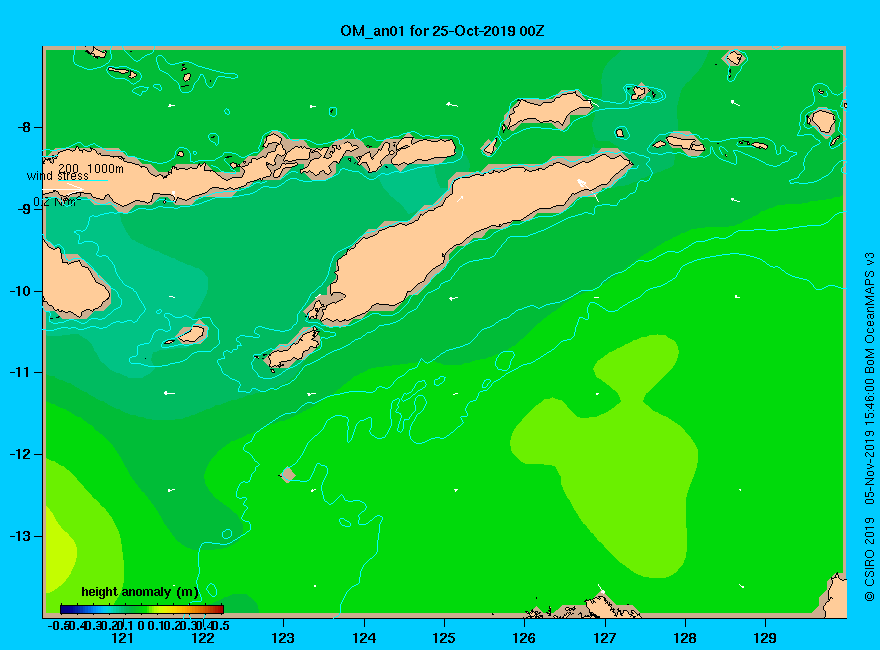This screenshot has width=880, height=650.
Task: Select latitude label -9 on y-axis
Action: coord(24,209)
